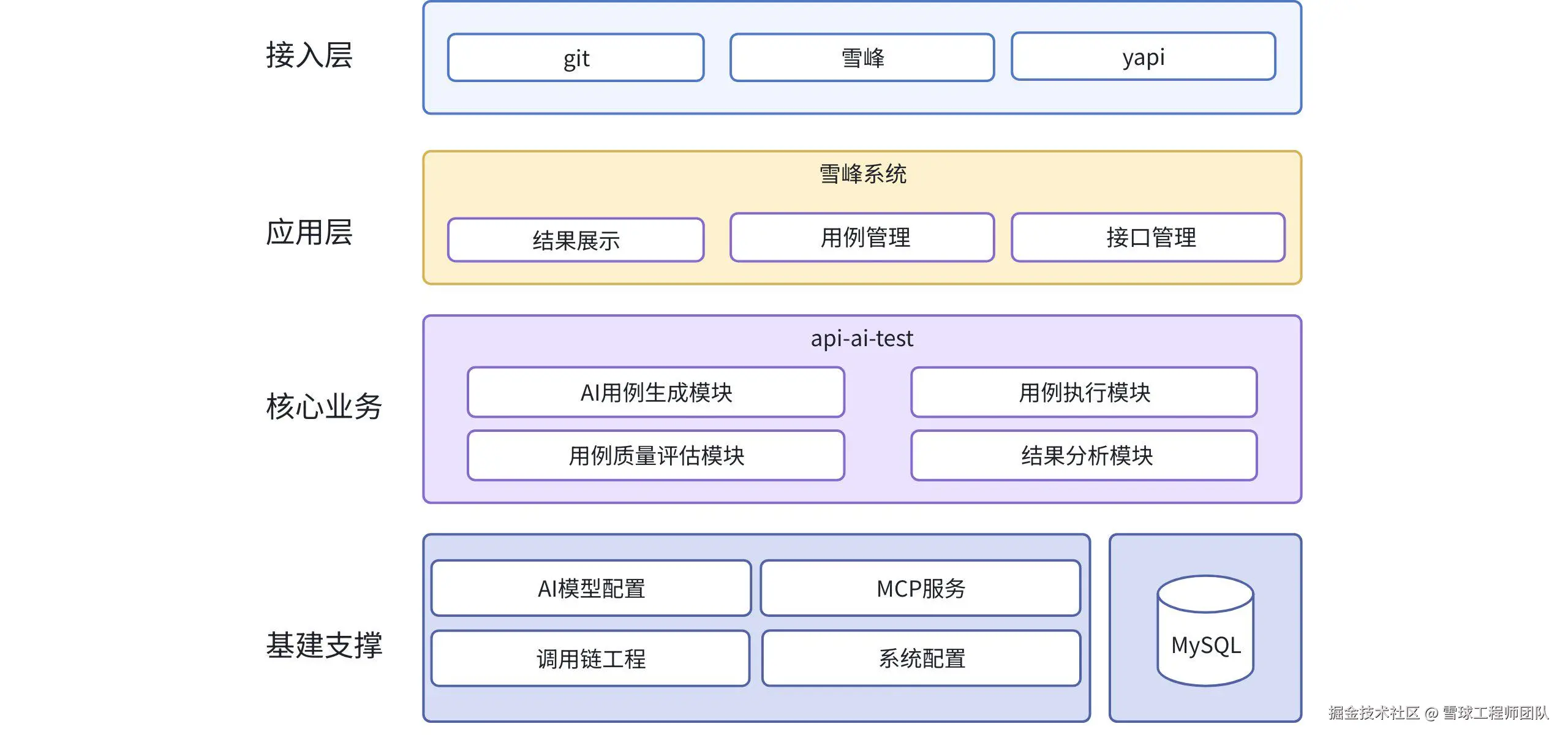Click the 用例质量评估模块 box

[x=655, y=456]
